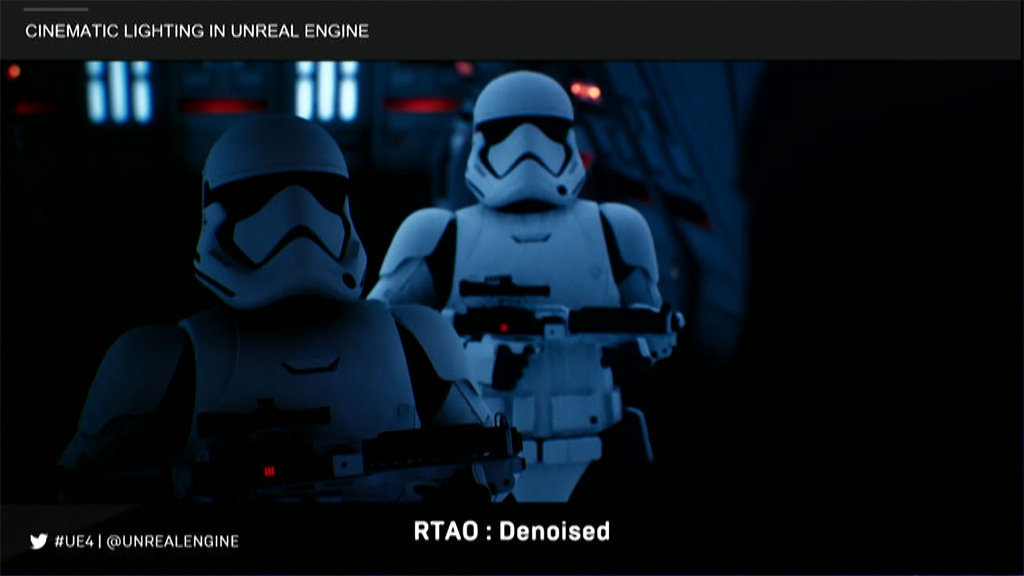The height and width of the screenshot is (576, 1024).
Task: Click the @UNREALENGINE handle text
Action: click(x=172, y=541)
